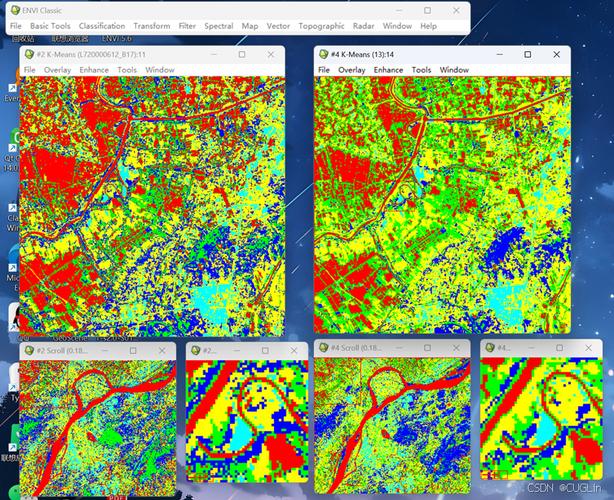Click the #4 zoom window icon
The height and width of the screenshot is (500, 614).
[x=490, y=347]
